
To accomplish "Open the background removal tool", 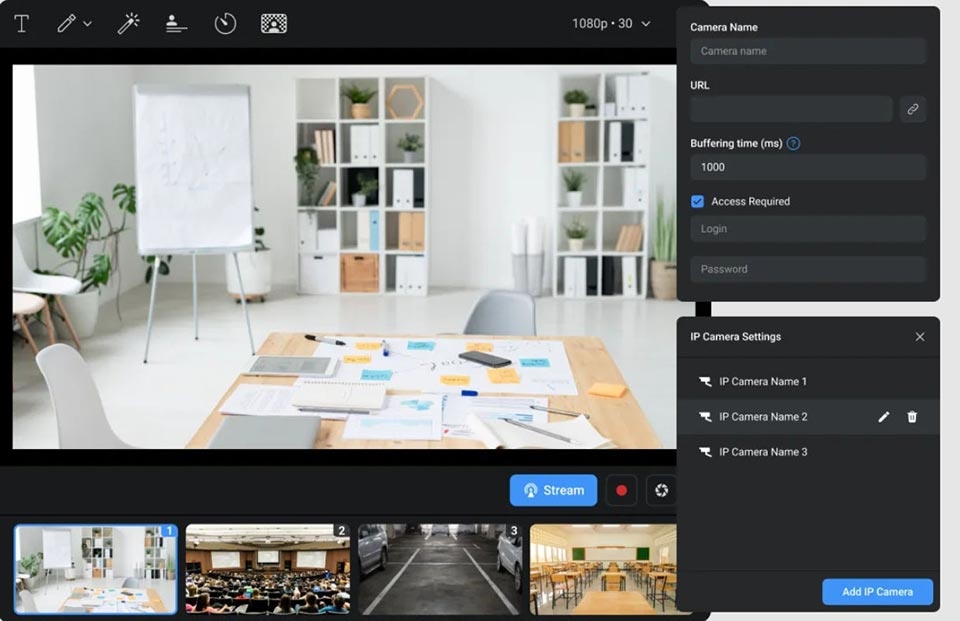I will (274, 24).
